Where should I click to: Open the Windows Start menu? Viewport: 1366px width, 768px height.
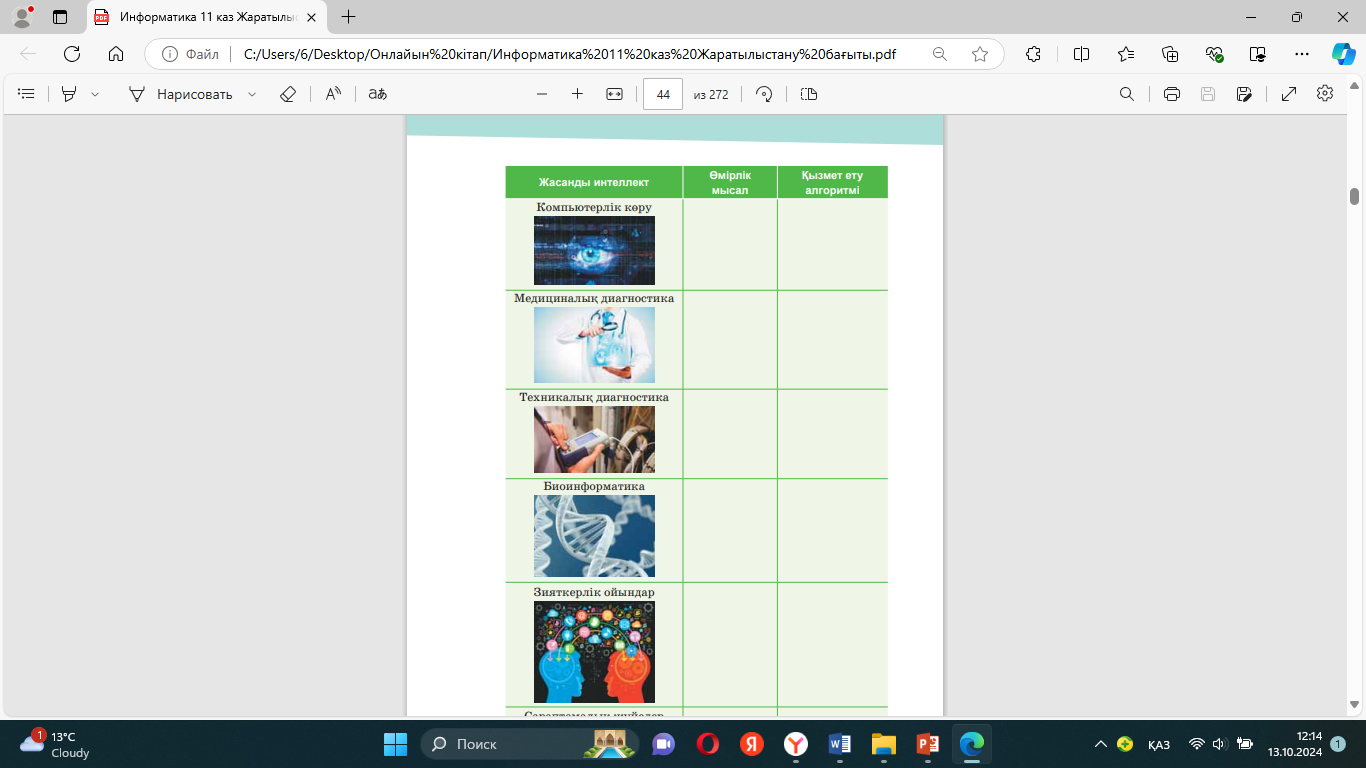[395, 744]
